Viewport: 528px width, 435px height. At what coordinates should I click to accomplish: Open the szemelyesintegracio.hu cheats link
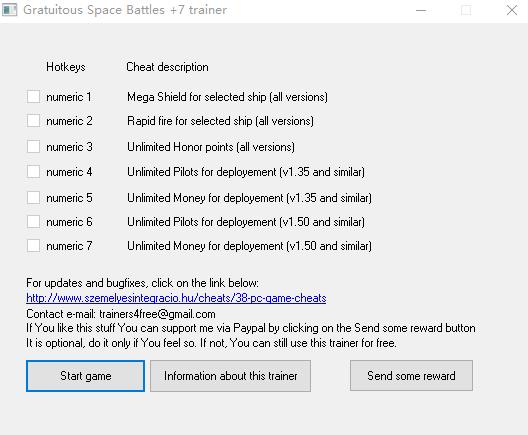176,298
